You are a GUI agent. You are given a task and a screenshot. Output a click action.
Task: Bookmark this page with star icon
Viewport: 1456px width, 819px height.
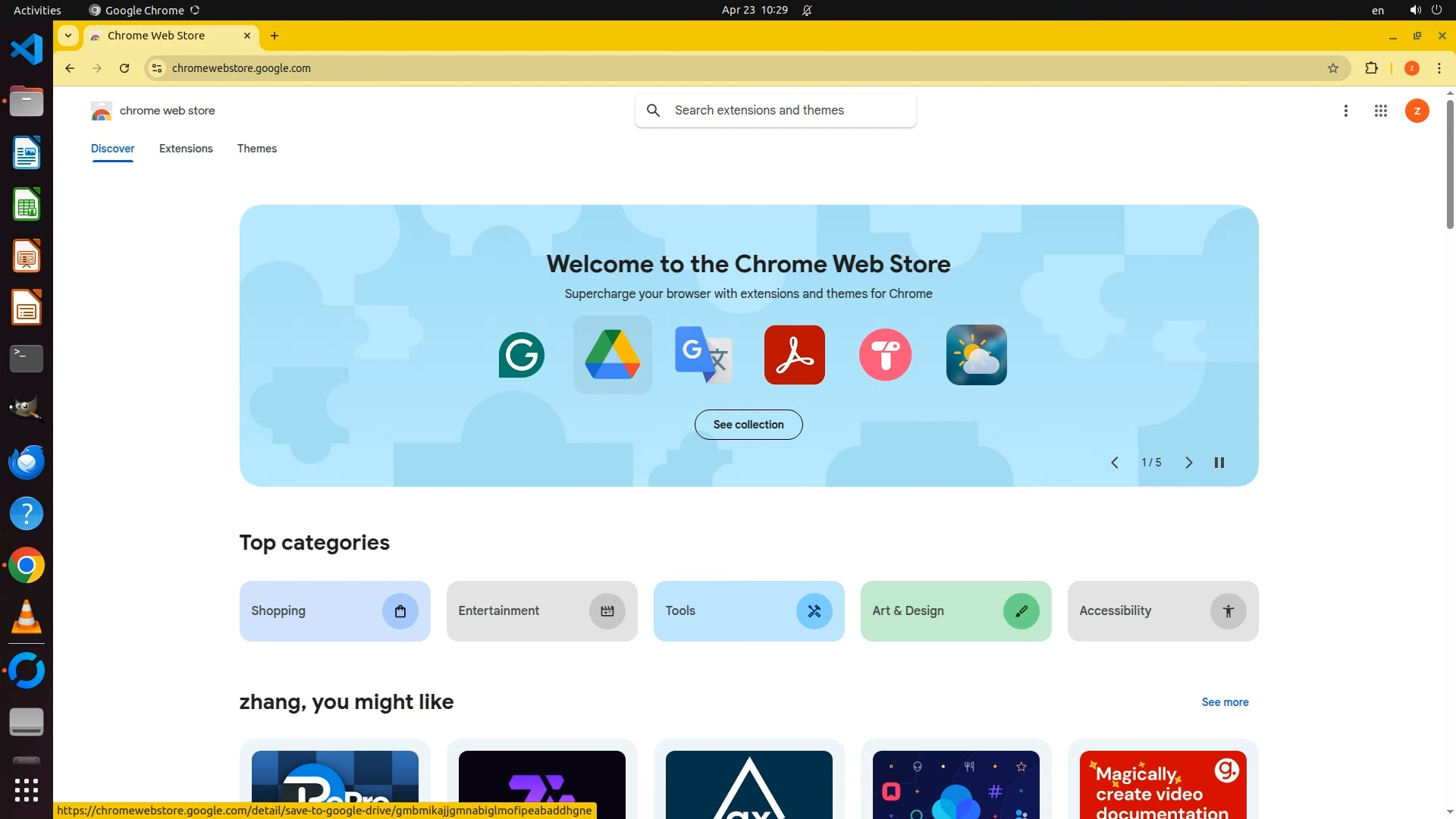click(x=1333, y=68)
